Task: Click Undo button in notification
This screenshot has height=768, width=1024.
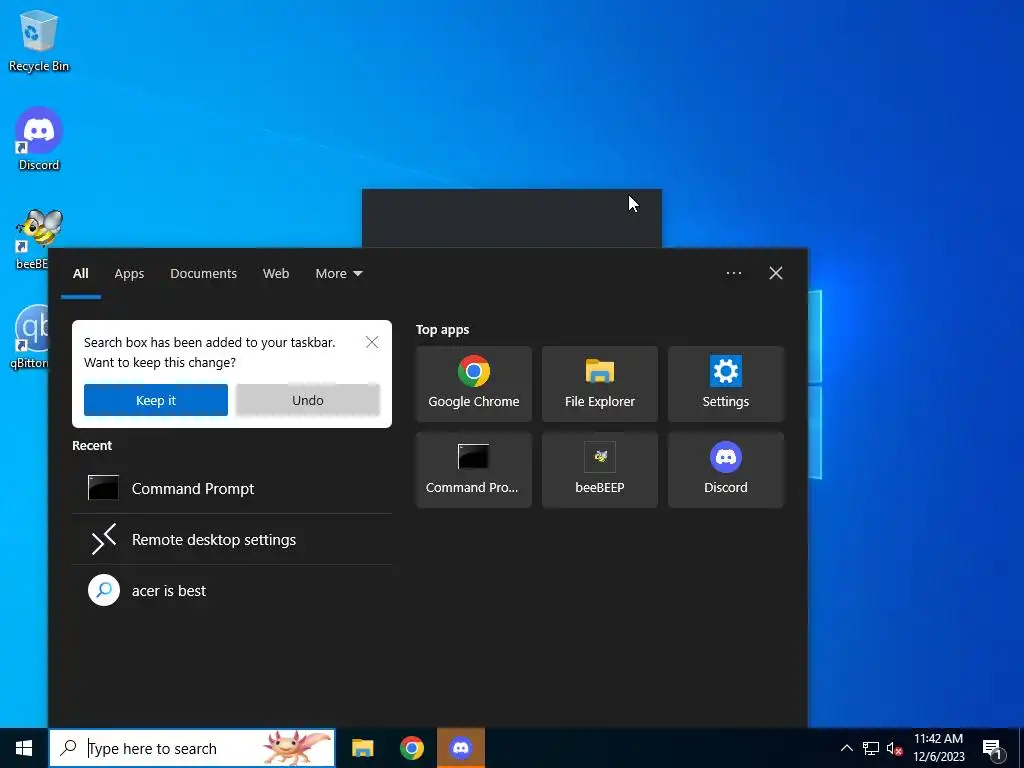Action: tap(308, 400)
